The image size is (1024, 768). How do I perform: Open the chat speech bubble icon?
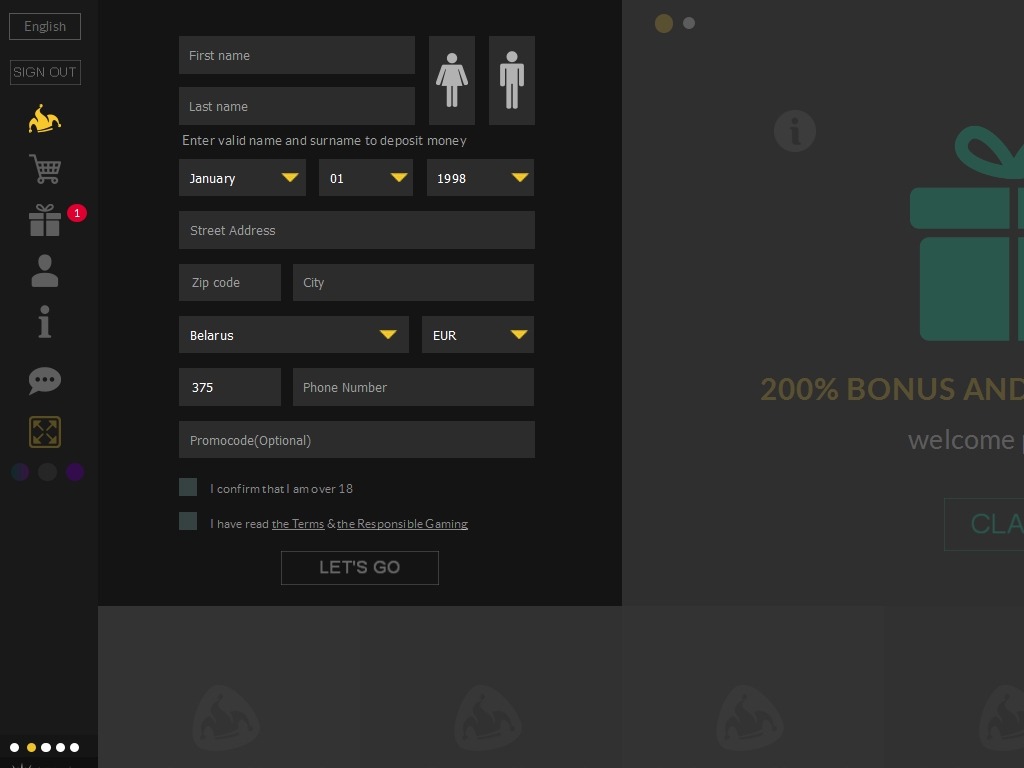click(45, 381)
